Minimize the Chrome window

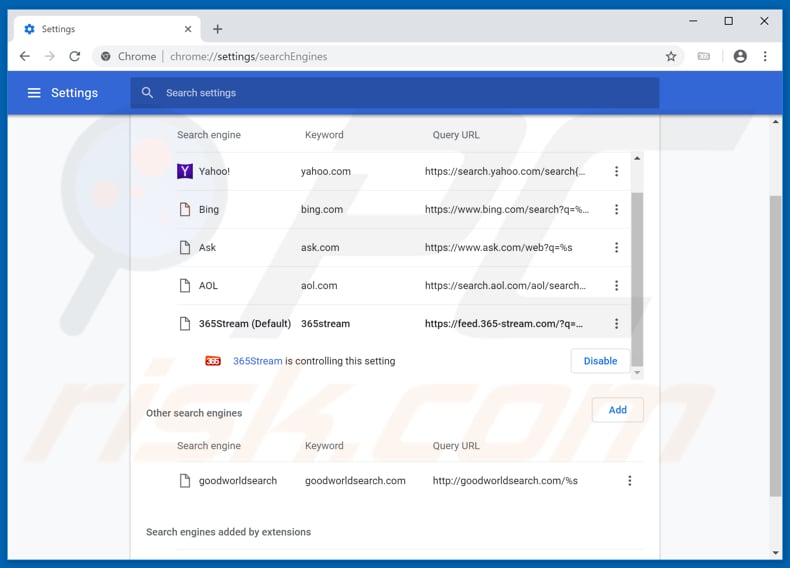click(x=693, y=21)
